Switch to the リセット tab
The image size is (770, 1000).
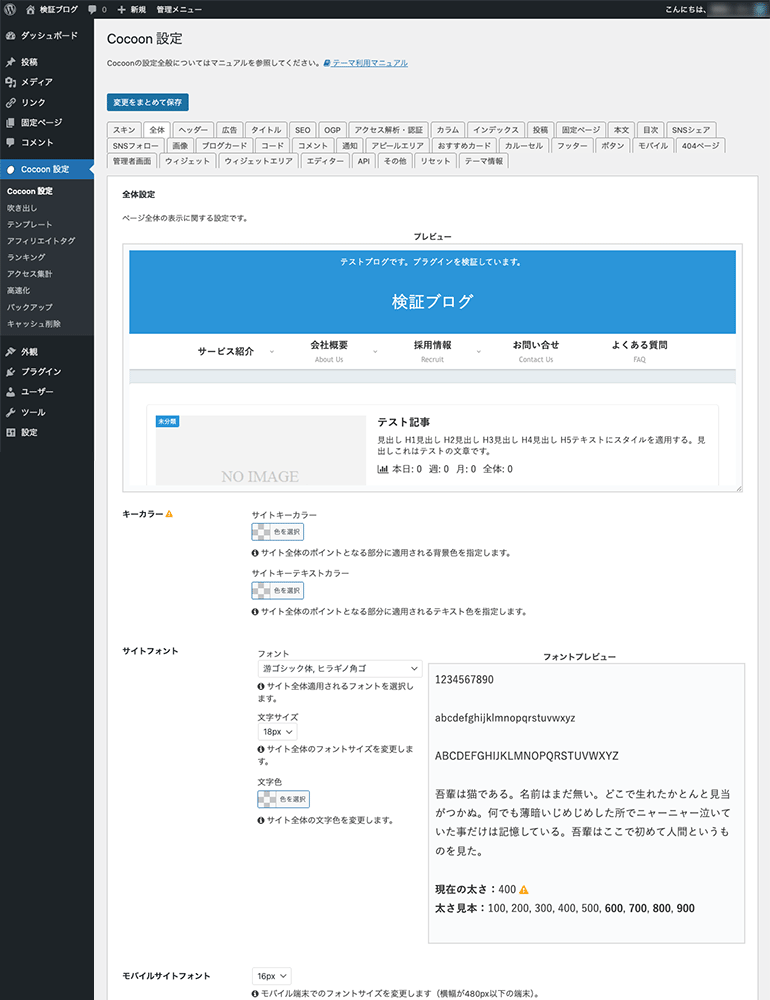[435, 161]
